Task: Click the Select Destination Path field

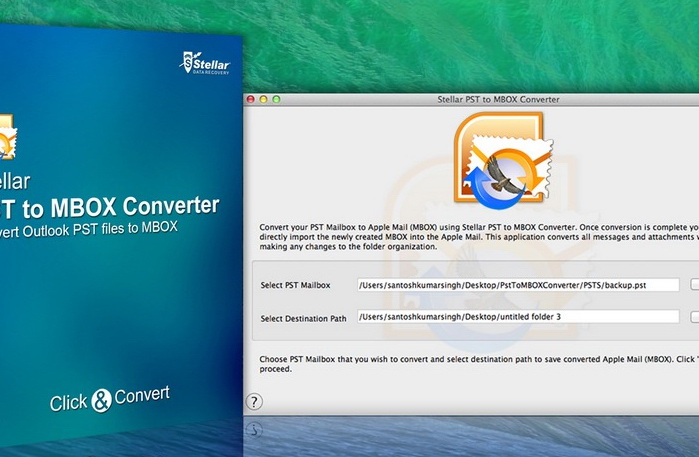Action: click(518, 317)
